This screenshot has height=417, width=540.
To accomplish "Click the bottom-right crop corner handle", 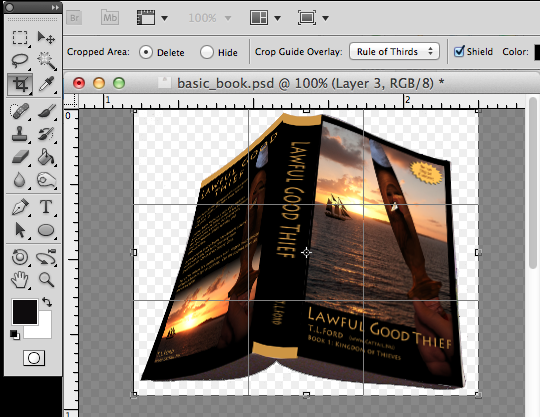I will [478, 395].
